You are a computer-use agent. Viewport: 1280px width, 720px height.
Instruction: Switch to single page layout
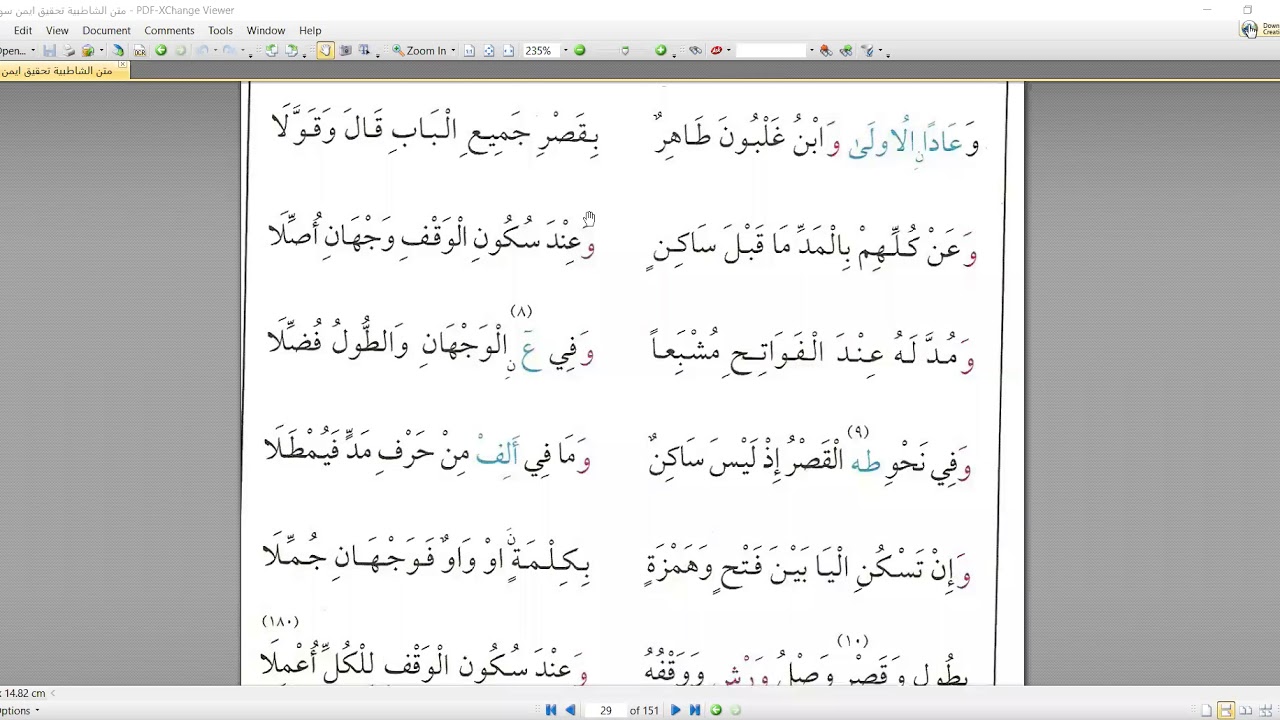point(1207,710)
